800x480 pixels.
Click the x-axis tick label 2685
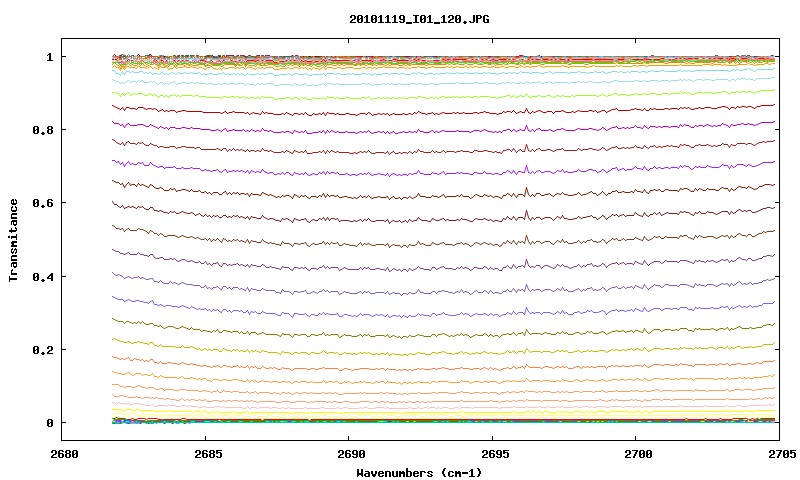coord(208,454)
